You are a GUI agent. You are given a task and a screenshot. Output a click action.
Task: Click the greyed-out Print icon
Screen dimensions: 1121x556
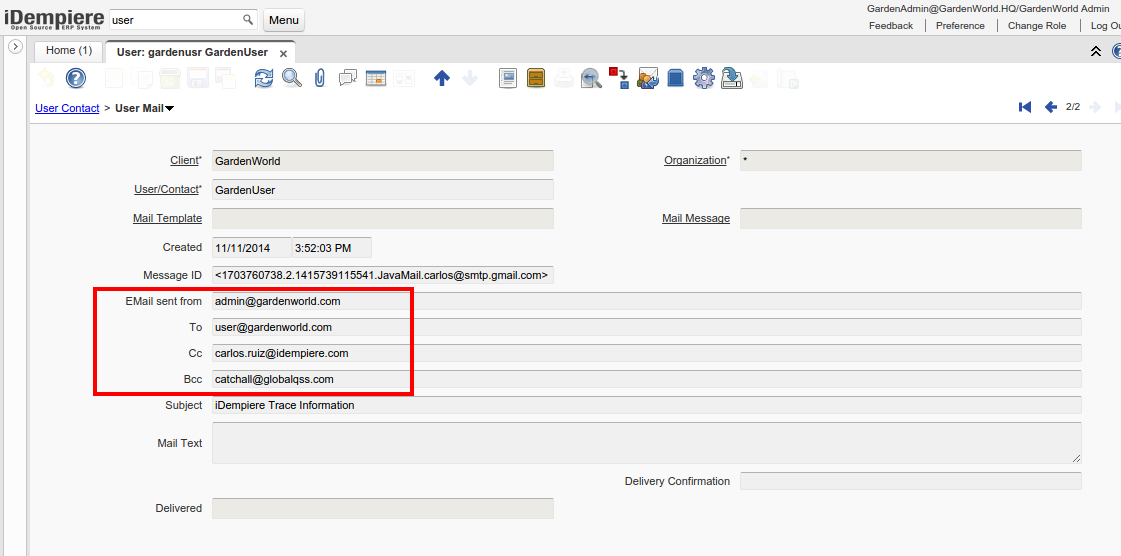pyautogui.click(x=563, y=78)
